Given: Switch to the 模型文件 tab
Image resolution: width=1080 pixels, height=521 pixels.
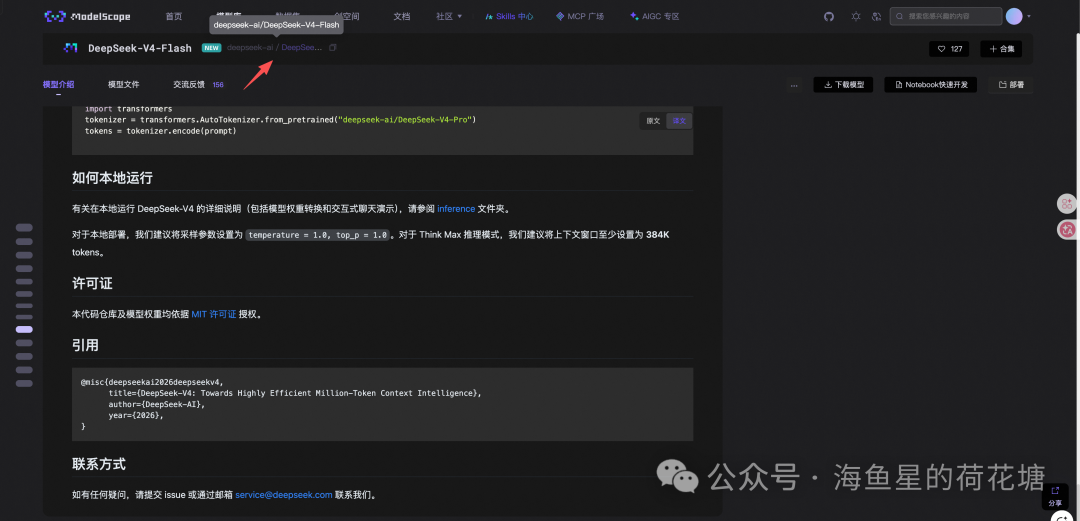Looking at the screenshot, I should pyautogui.click(x=123, y=85).
